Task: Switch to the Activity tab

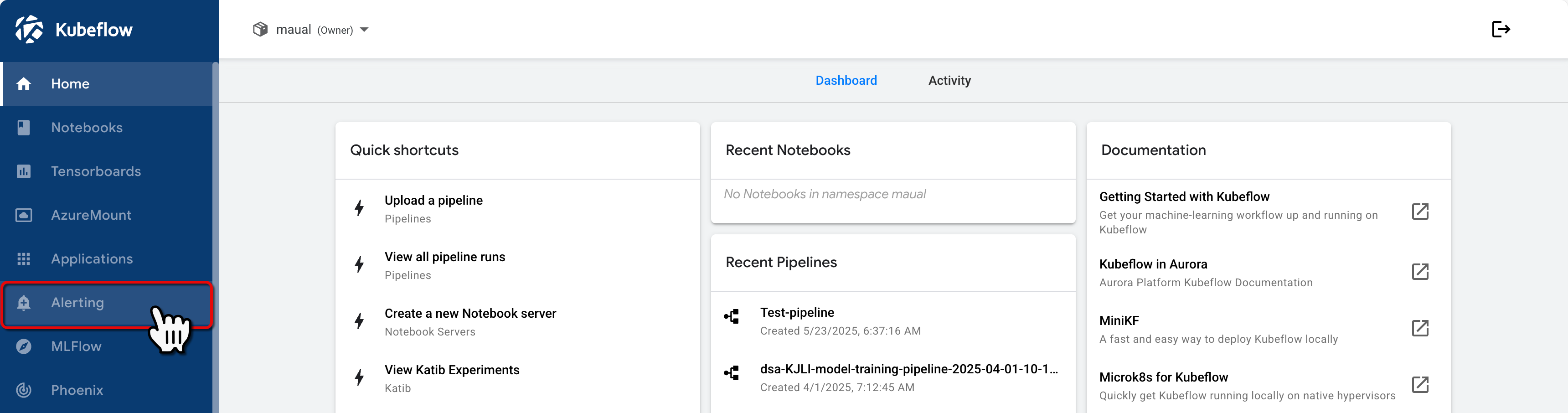Action: click(949, 80)
